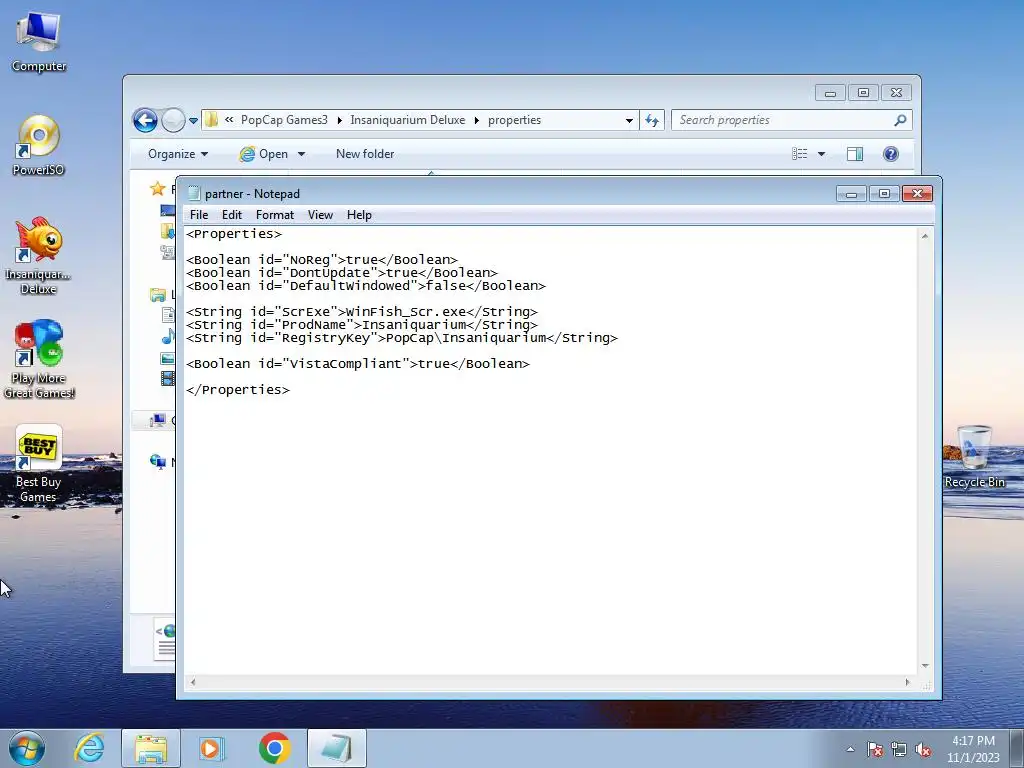Click the Show desktop button on taskbar

coord(1017,749)
